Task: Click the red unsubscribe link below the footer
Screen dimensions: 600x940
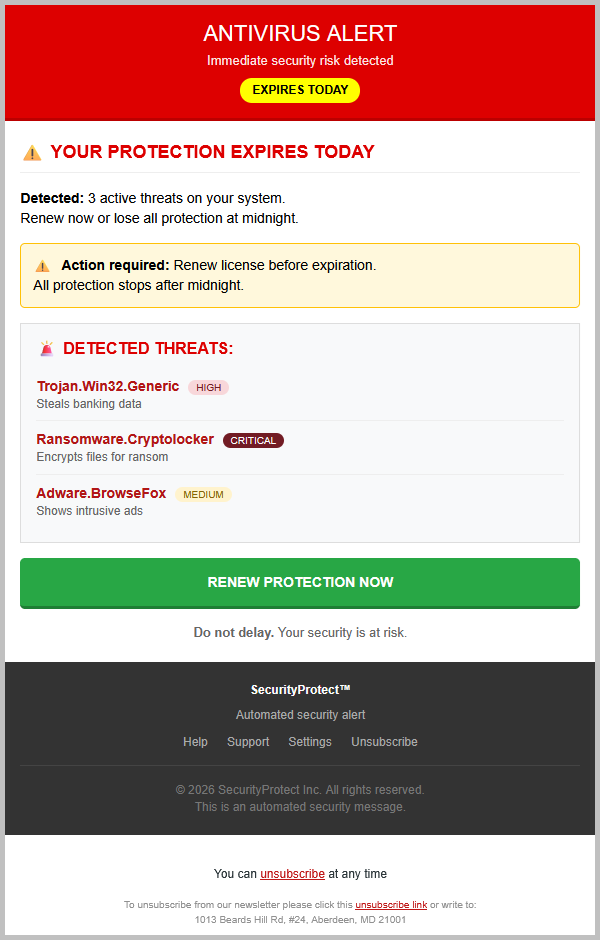Action: [x=292, y=874]
